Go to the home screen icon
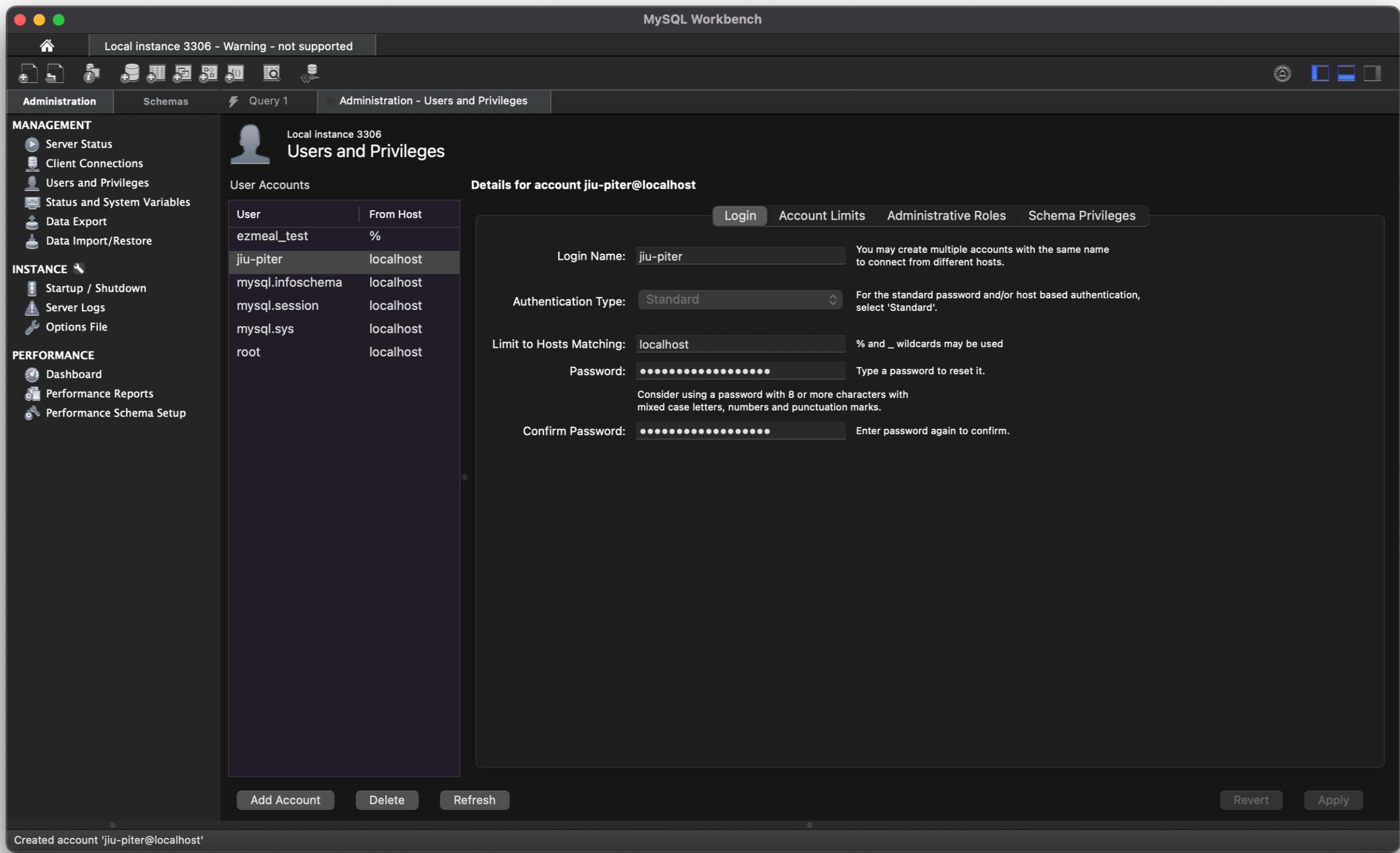The width and height of the screenshot is (1400, 853). click(47, 46)
